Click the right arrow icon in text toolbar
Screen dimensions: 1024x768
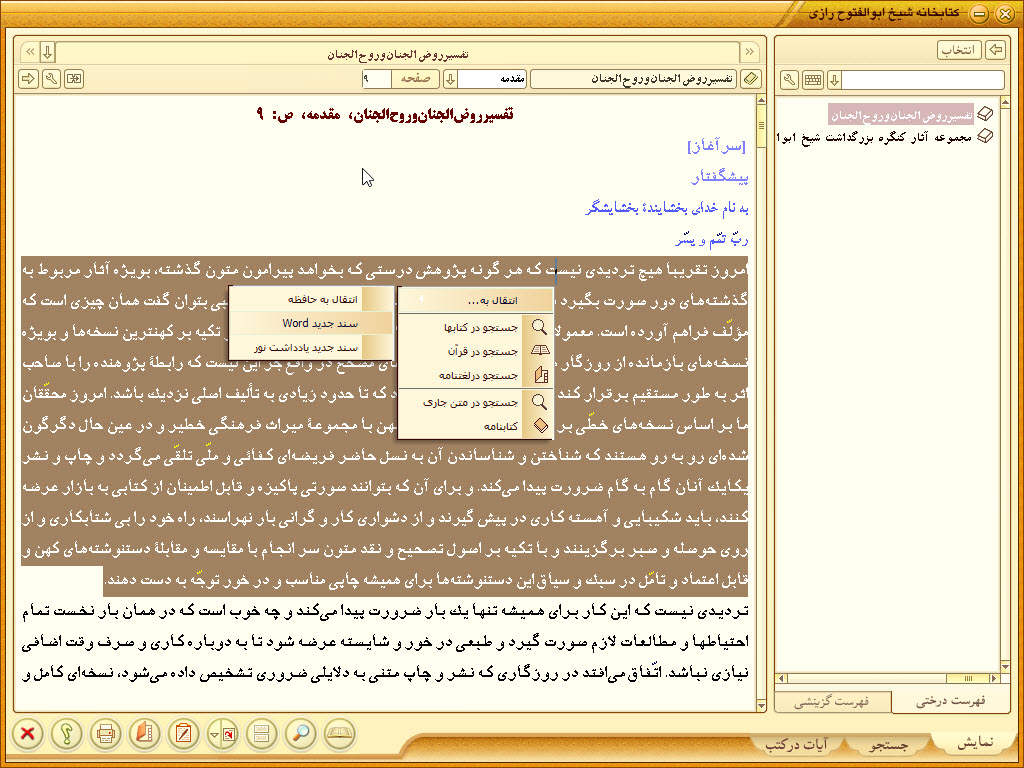click(x=28, y=79)
